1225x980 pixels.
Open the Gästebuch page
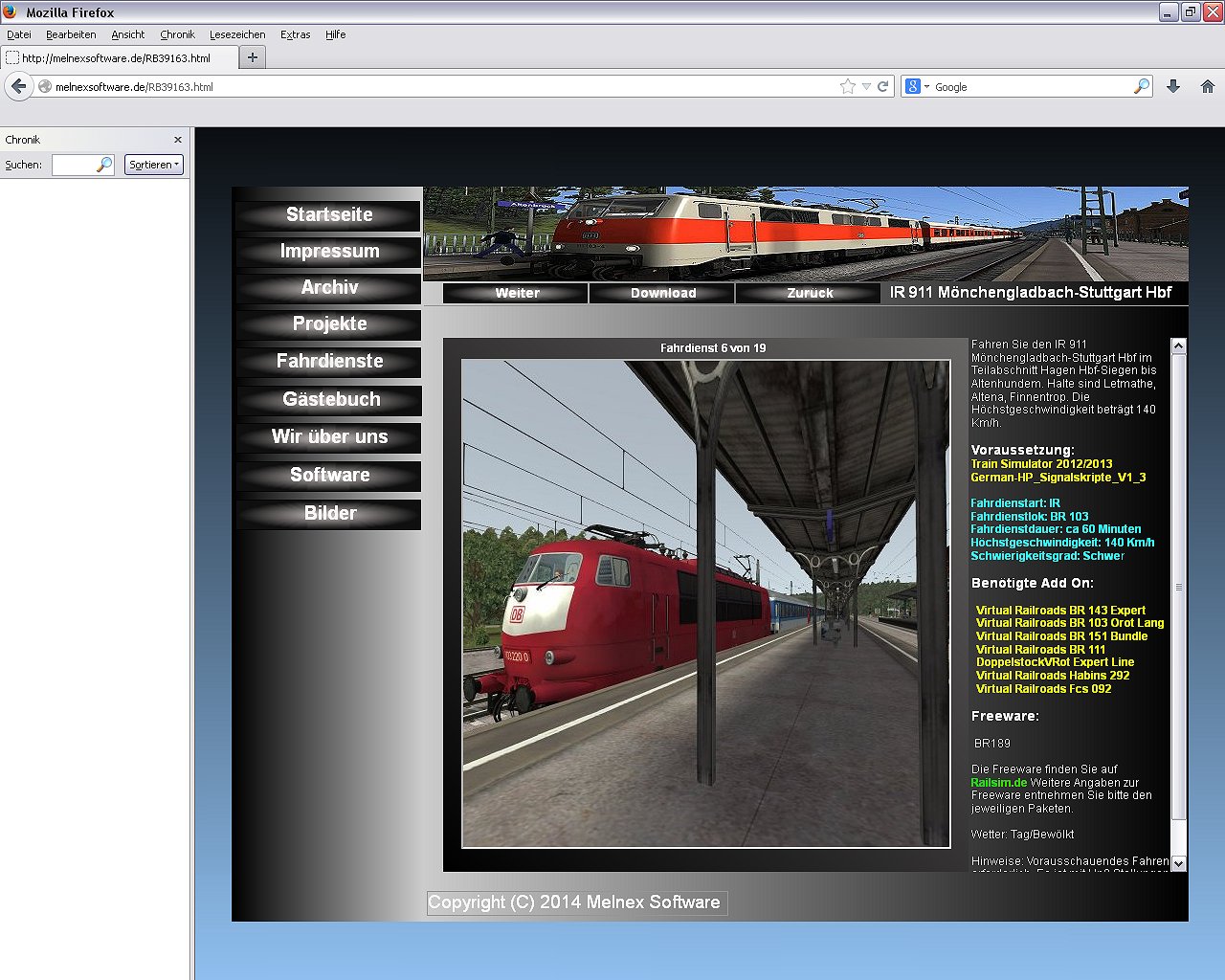pos(329,399)
